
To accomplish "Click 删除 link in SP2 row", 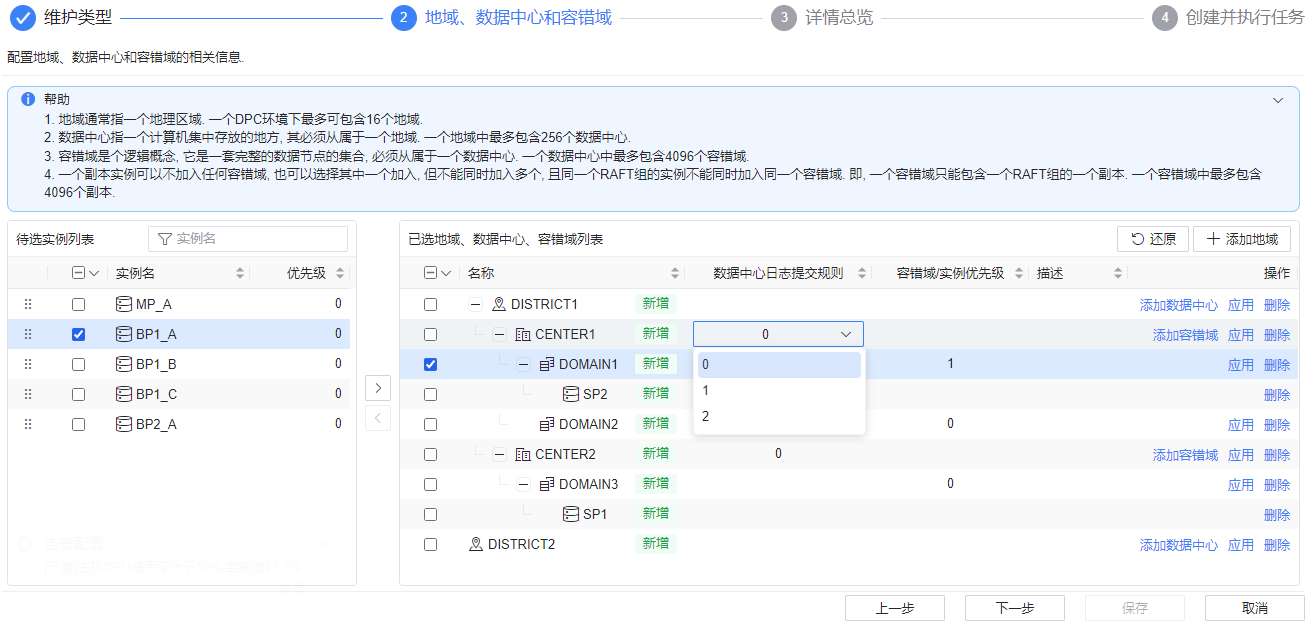I will (x=1277, y=395).
